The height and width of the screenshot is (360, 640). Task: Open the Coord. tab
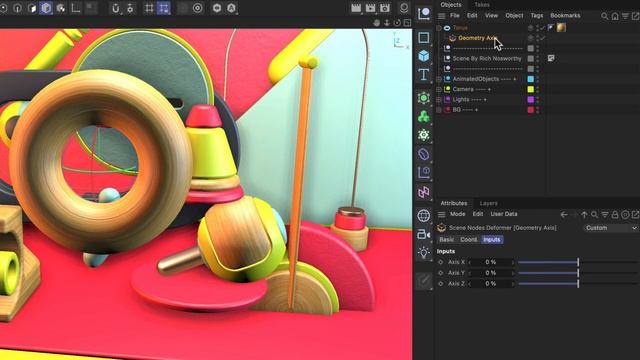click(x=469, y=240)
